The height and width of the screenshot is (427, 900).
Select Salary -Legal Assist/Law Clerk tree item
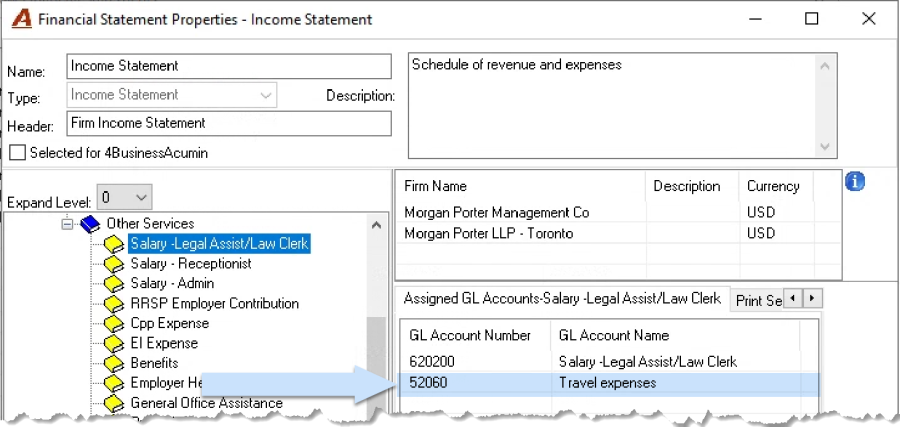tap(219, 244)
